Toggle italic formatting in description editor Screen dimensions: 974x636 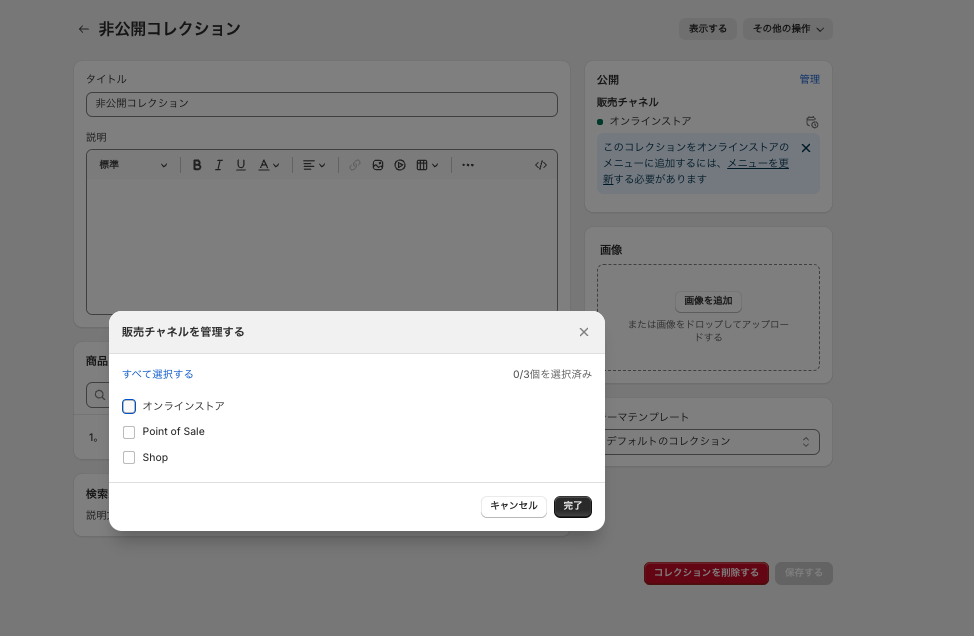[219, 165]
